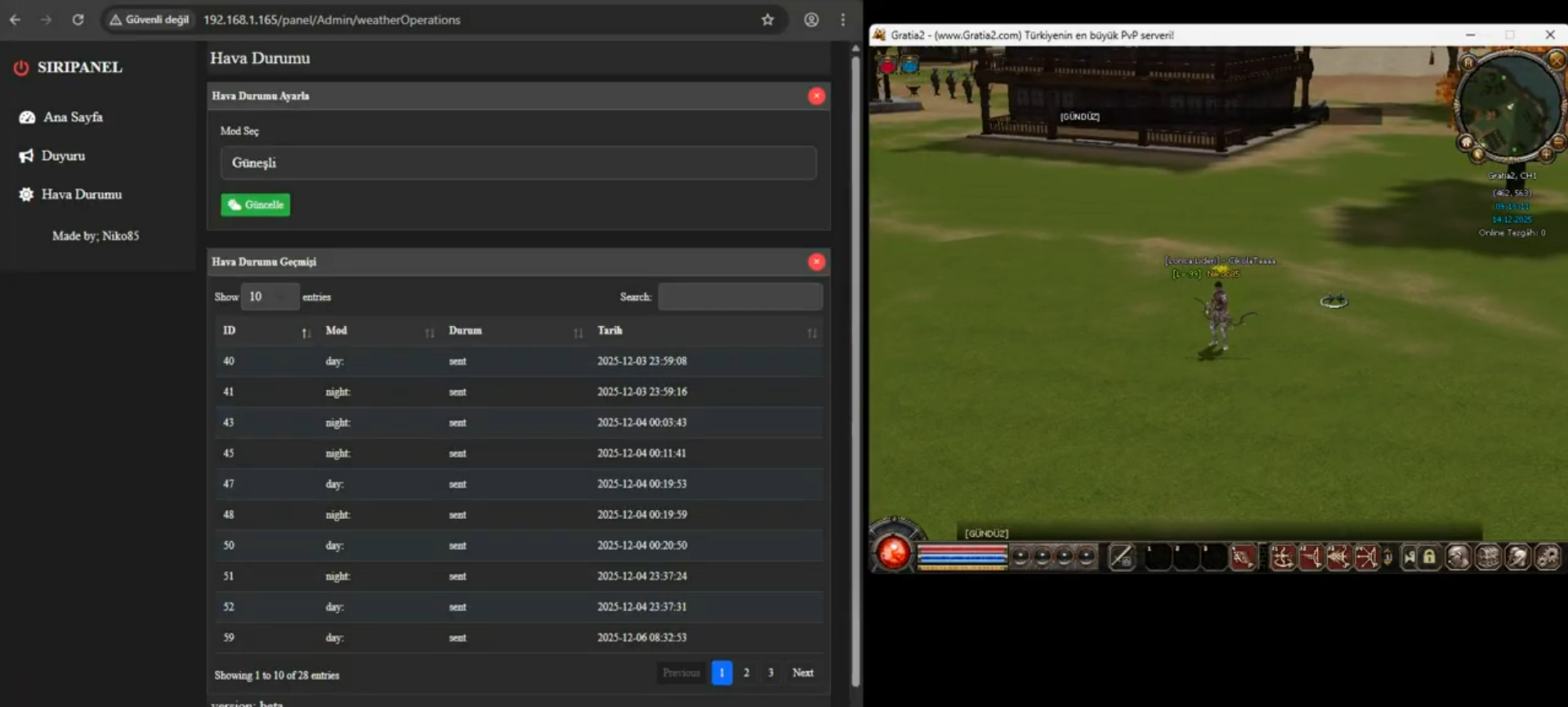
Task: Click the red HP bar in game
Action: [962, 551]
